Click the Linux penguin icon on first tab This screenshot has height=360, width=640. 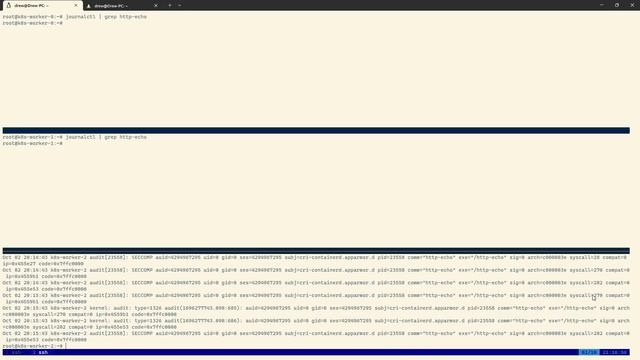(x=9, y=6)
